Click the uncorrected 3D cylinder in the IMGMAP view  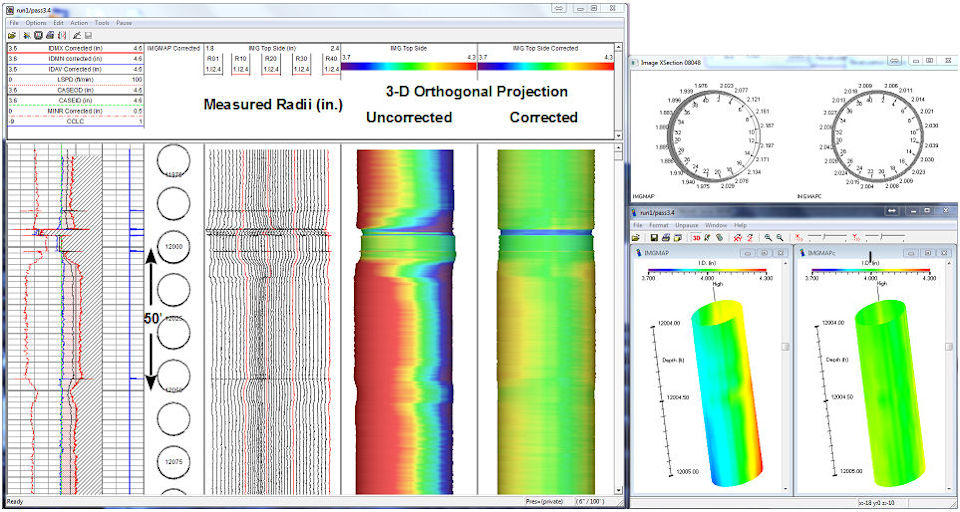click(x=729, y=395)
